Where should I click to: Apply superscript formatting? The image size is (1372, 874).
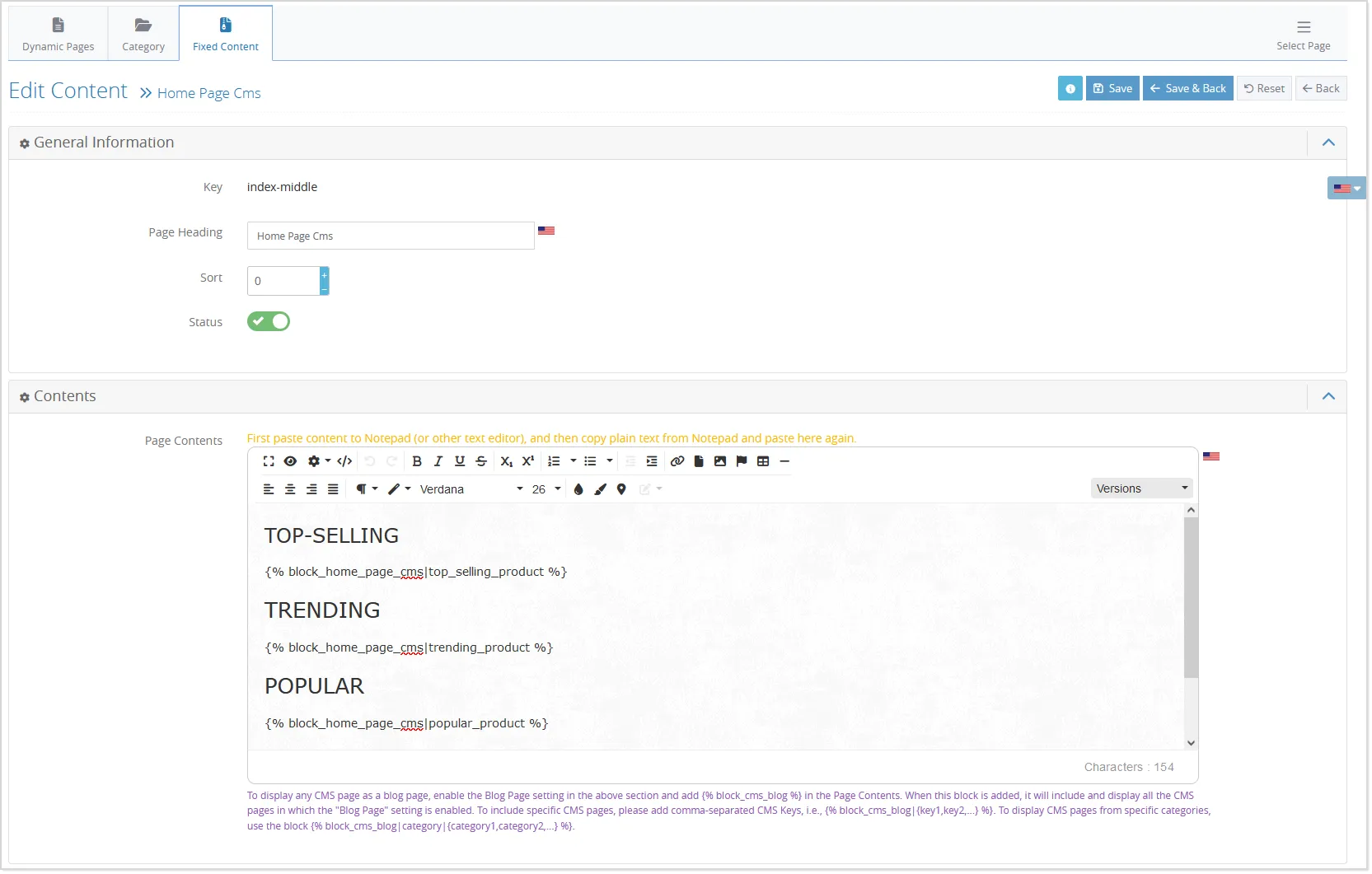pyautogui.click(x=528, y=462)
